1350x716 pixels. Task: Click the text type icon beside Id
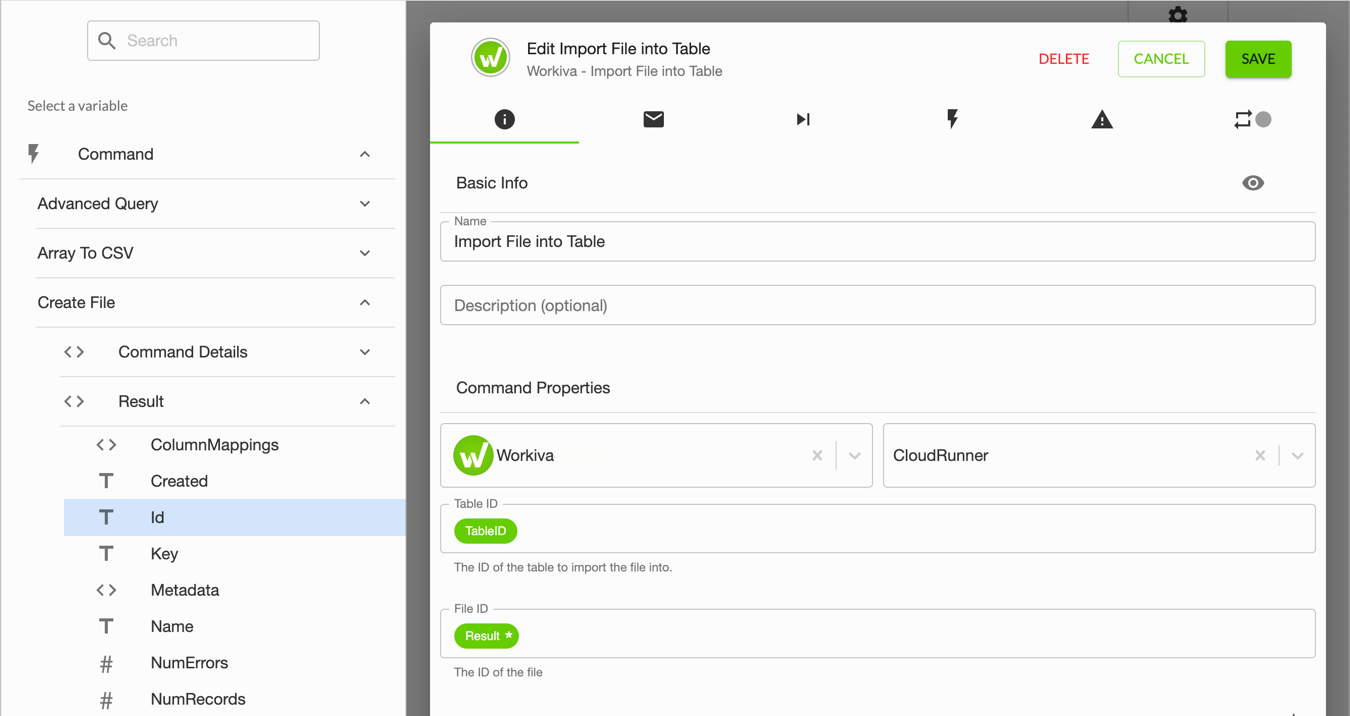point(106,517)
